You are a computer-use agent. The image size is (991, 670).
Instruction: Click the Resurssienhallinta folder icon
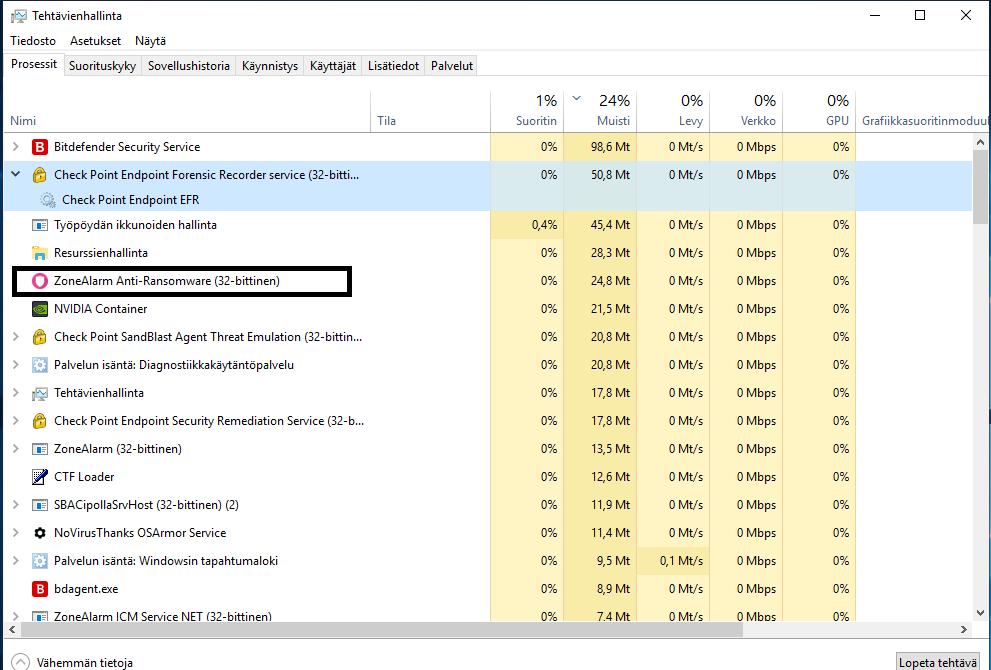[40, 253]
